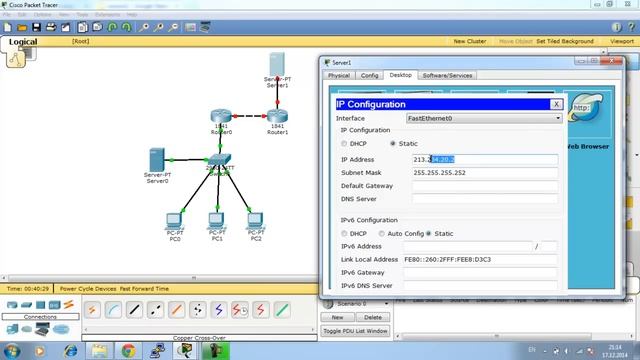
Task: Open the drawing palette toolbar icon
Action: 190,27
